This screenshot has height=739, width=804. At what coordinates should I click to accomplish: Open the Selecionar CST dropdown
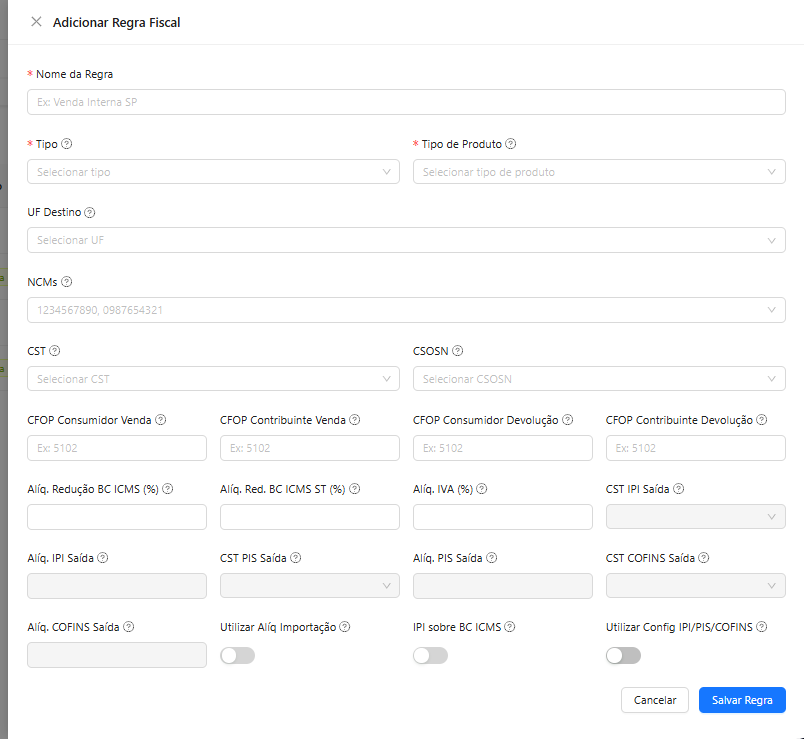(x=211, y=379)
